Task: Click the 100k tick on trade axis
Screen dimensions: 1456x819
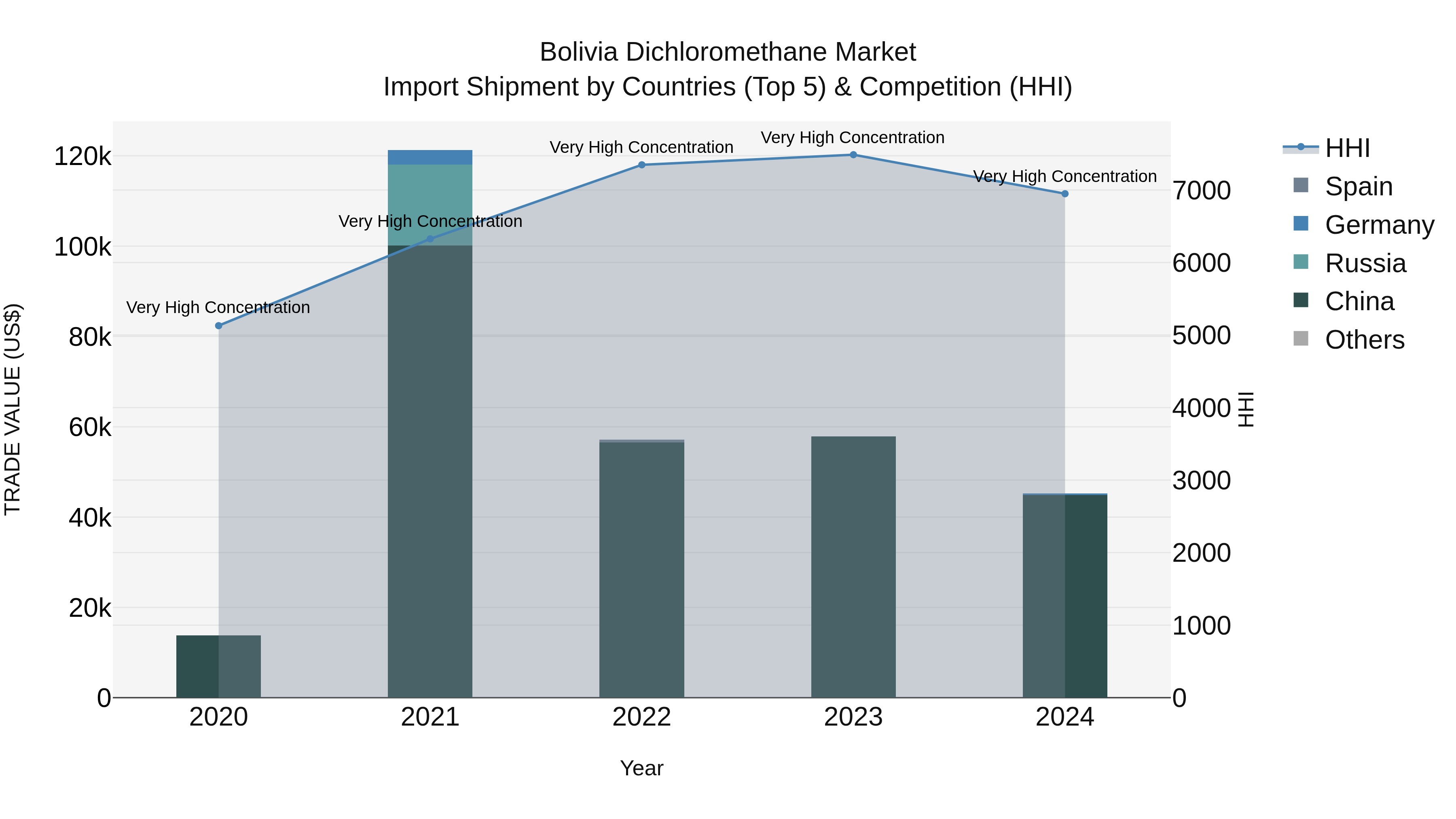Action: 83,247
